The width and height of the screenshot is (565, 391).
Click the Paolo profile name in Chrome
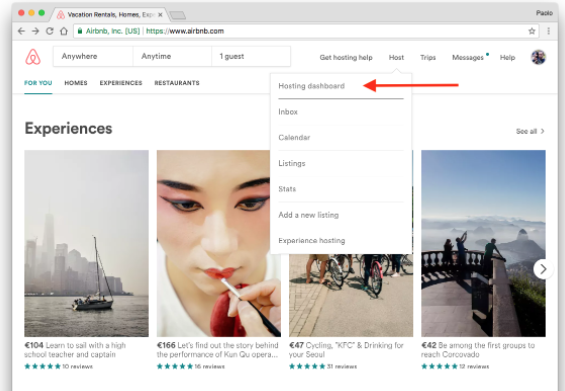click(544, 13)
